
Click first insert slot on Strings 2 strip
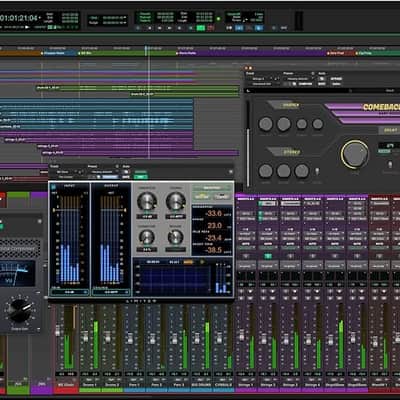pyautogui.click(x=268, y=203)
